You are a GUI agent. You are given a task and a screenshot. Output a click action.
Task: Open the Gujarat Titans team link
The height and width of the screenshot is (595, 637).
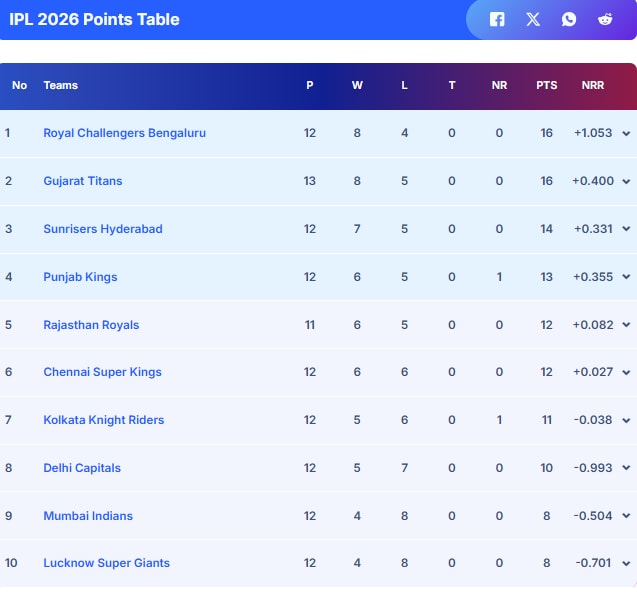pos(83,181)
